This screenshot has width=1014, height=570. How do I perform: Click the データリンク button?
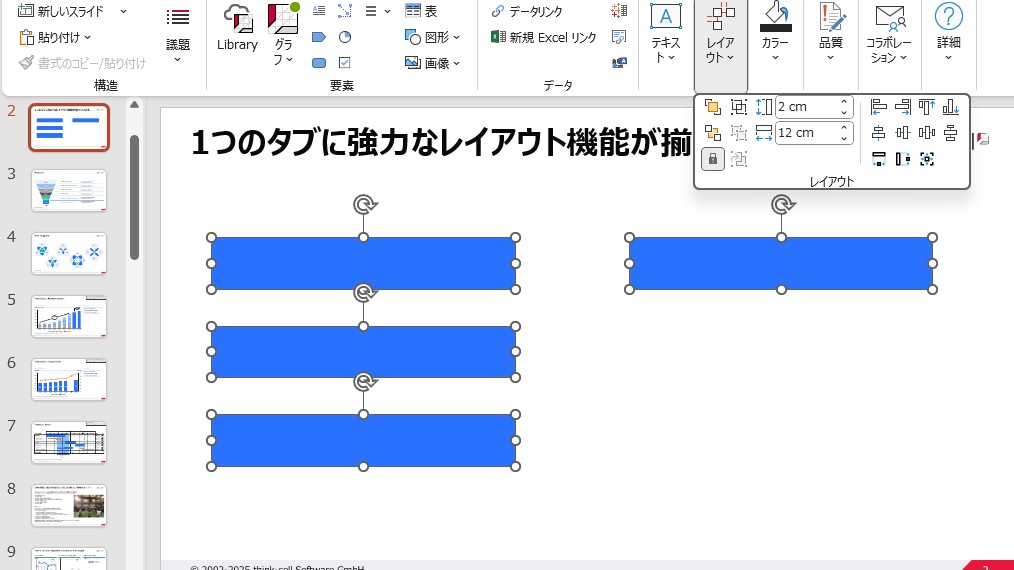pos(528,11)
